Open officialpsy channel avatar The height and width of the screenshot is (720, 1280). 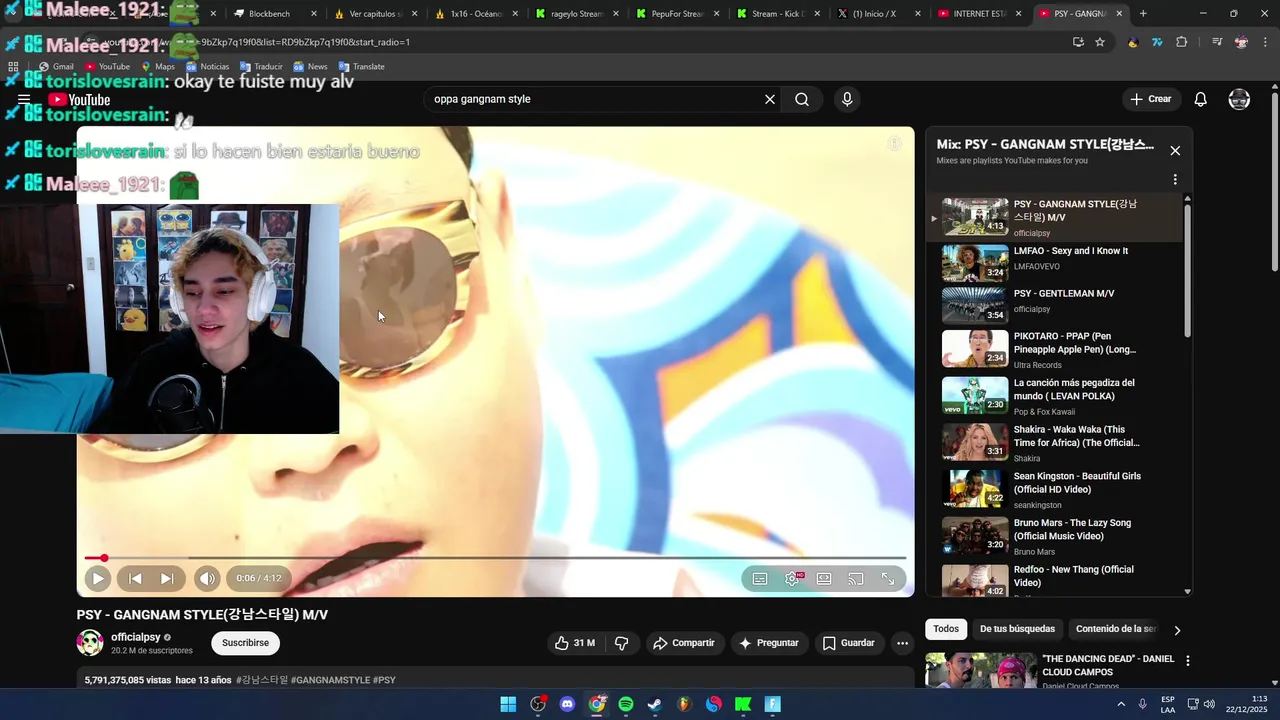pyautogui.click(x=90, y=643)
